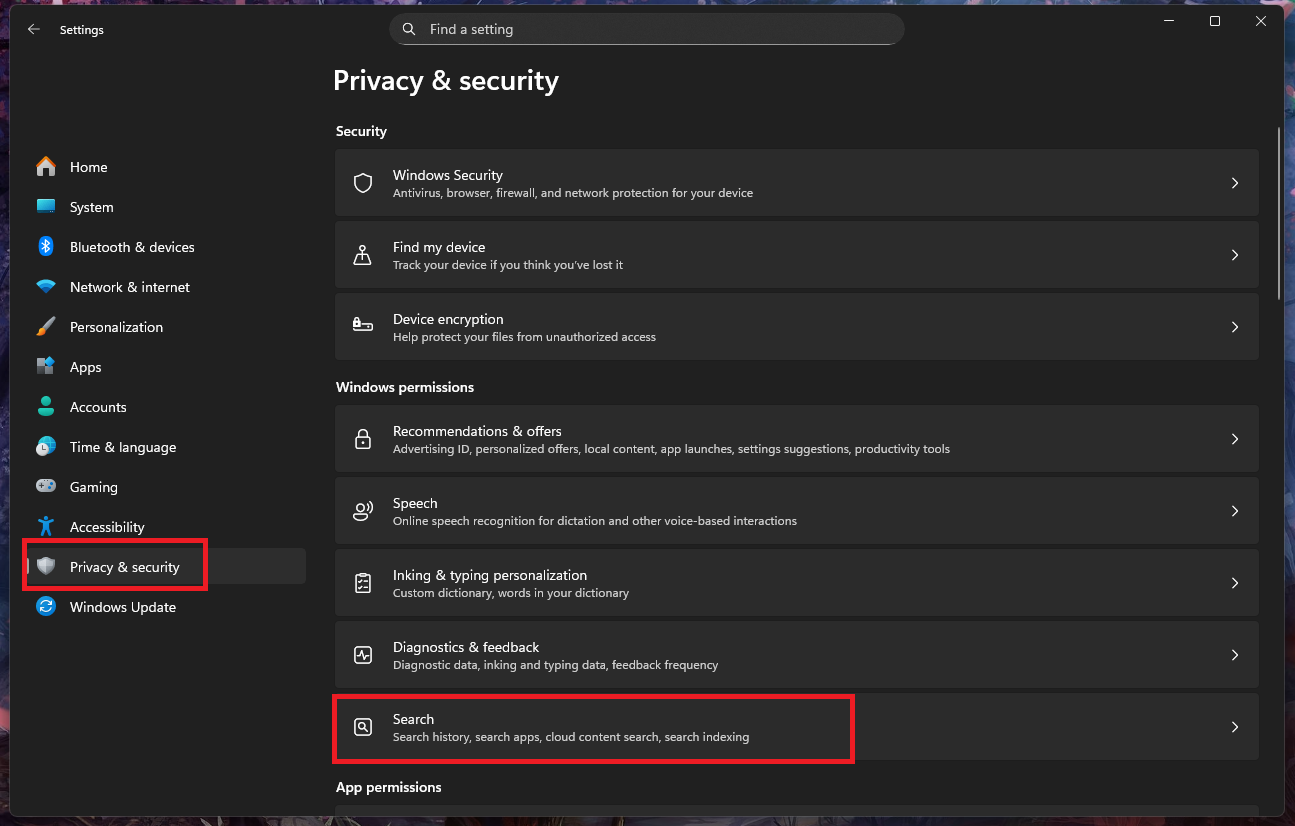Click the Personalization paintbrush icon

[x=46, y=327]
